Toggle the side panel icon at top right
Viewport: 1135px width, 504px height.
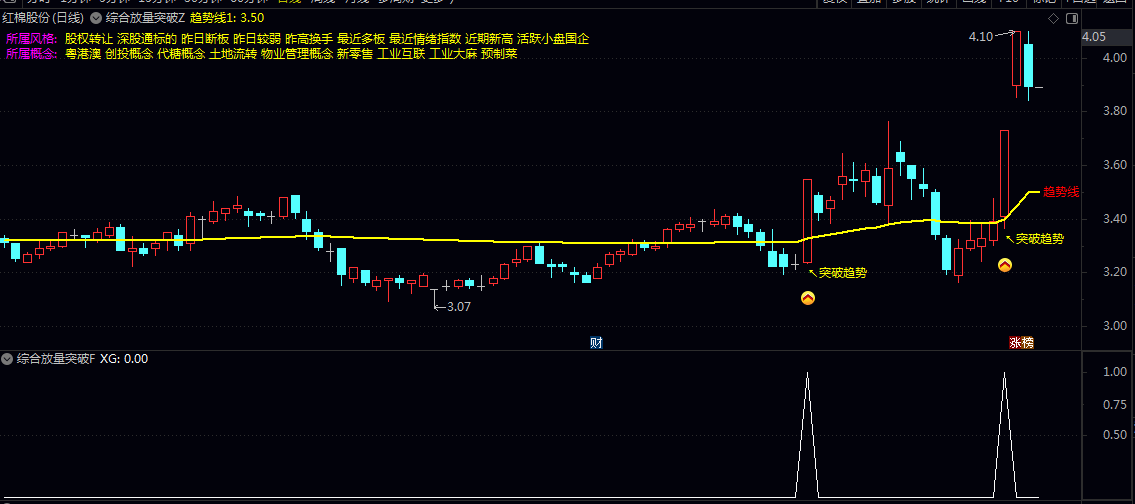[x=1072, y=18]
